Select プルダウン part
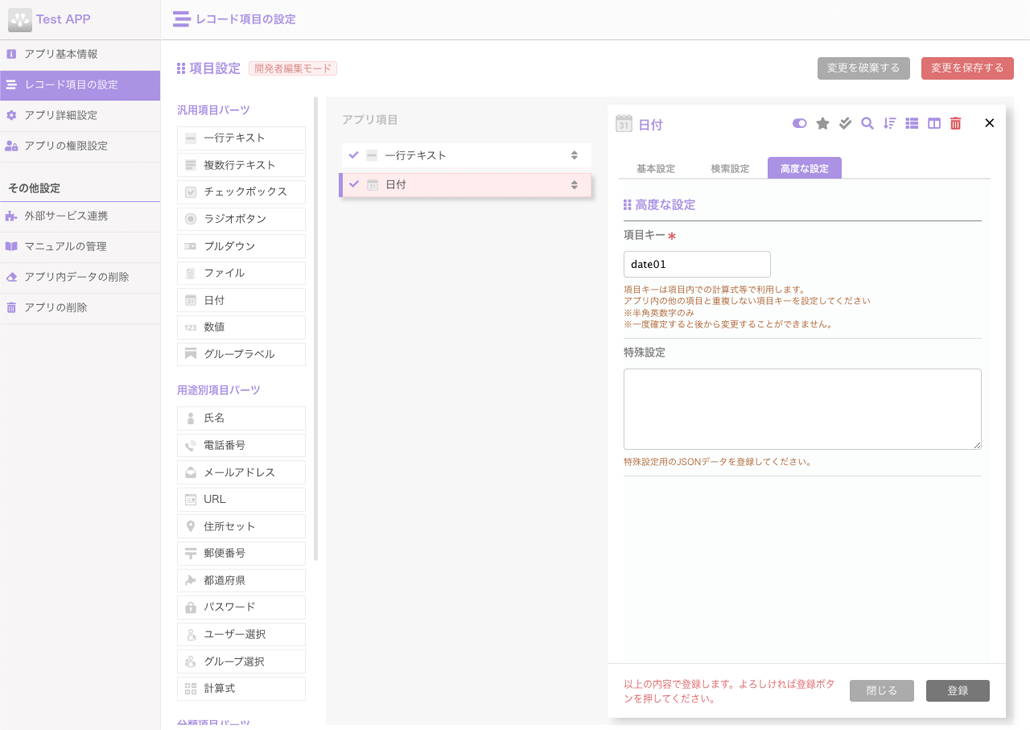Viewport: 1030px width, 730px height. coord(241,246)
